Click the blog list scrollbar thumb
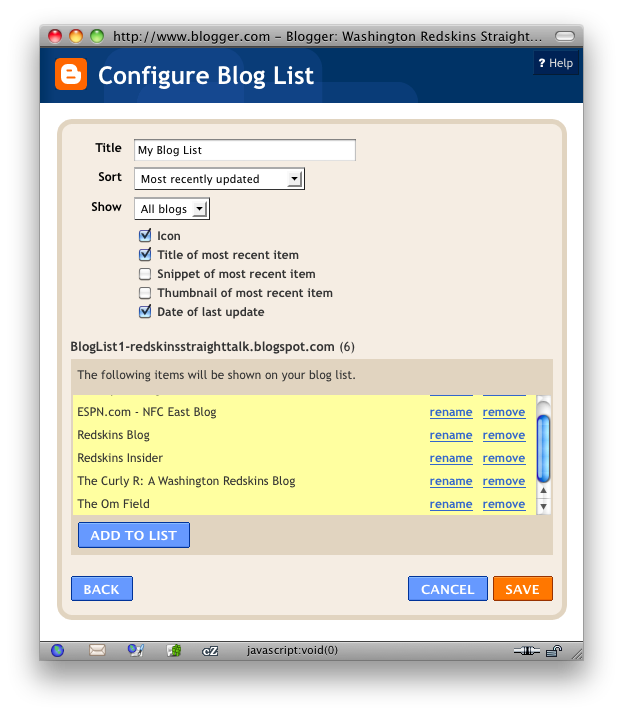The width and height of the screenshot is (623, 715). [x=543, y=449]
